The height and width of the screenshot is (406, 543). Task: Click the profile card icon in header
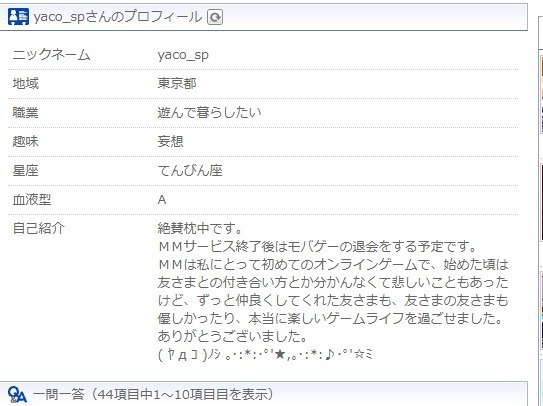18,17
